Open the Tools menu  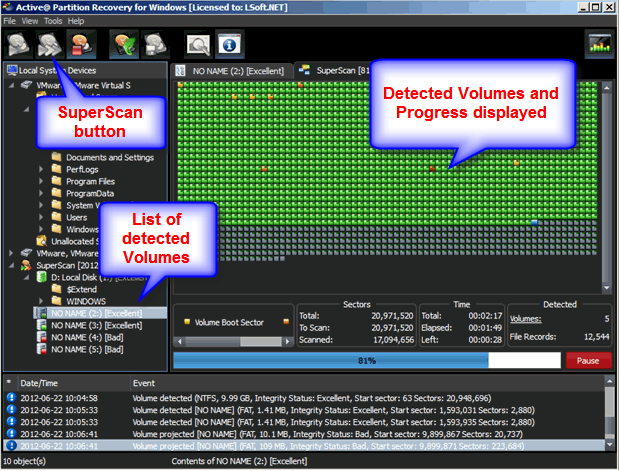pos(53,20)
